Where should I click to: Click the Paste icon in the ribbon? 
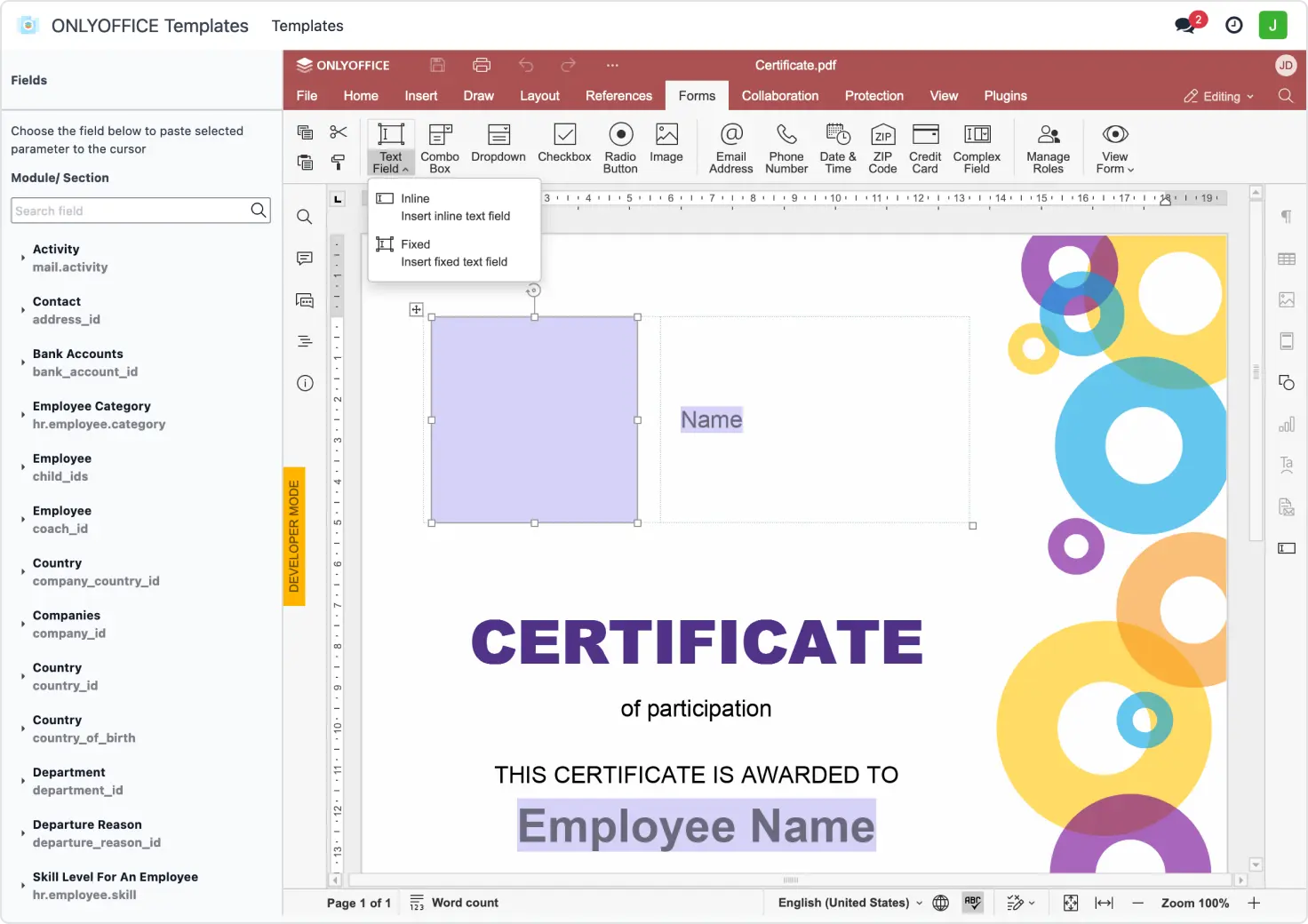coord(305,162)
